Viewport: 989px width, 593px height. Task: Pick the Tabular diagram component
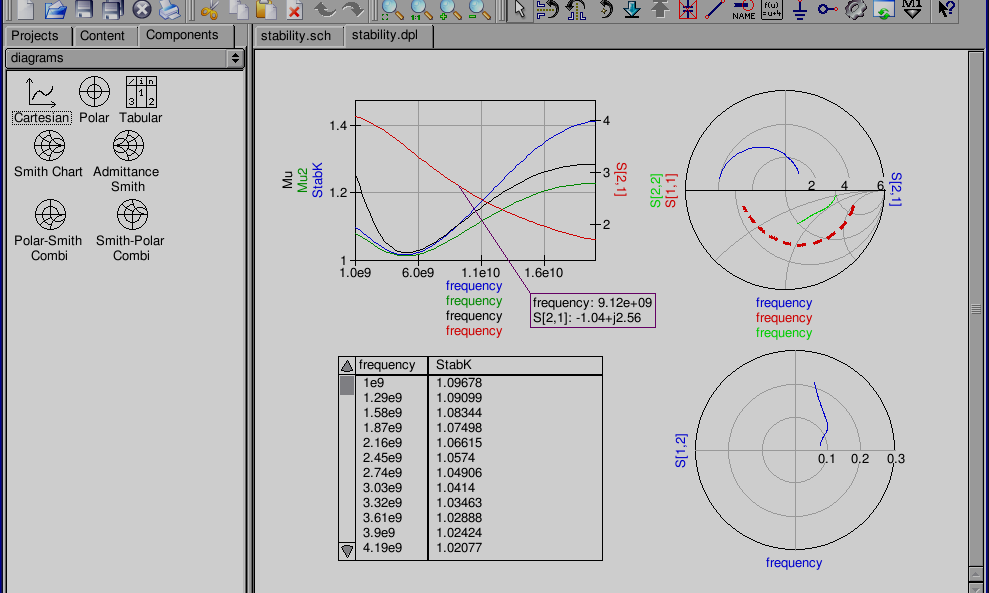140,100
